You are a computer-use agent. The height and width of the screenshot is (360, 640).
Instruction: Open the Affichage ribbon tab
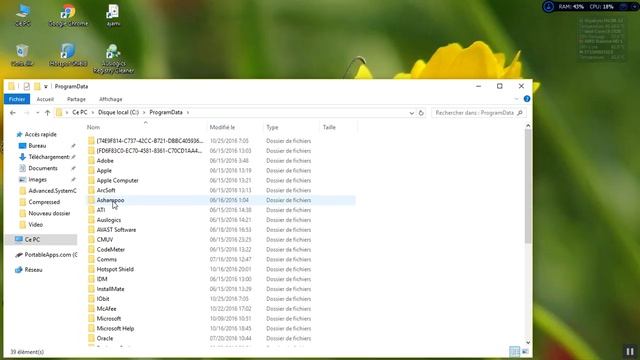[111, 99]
